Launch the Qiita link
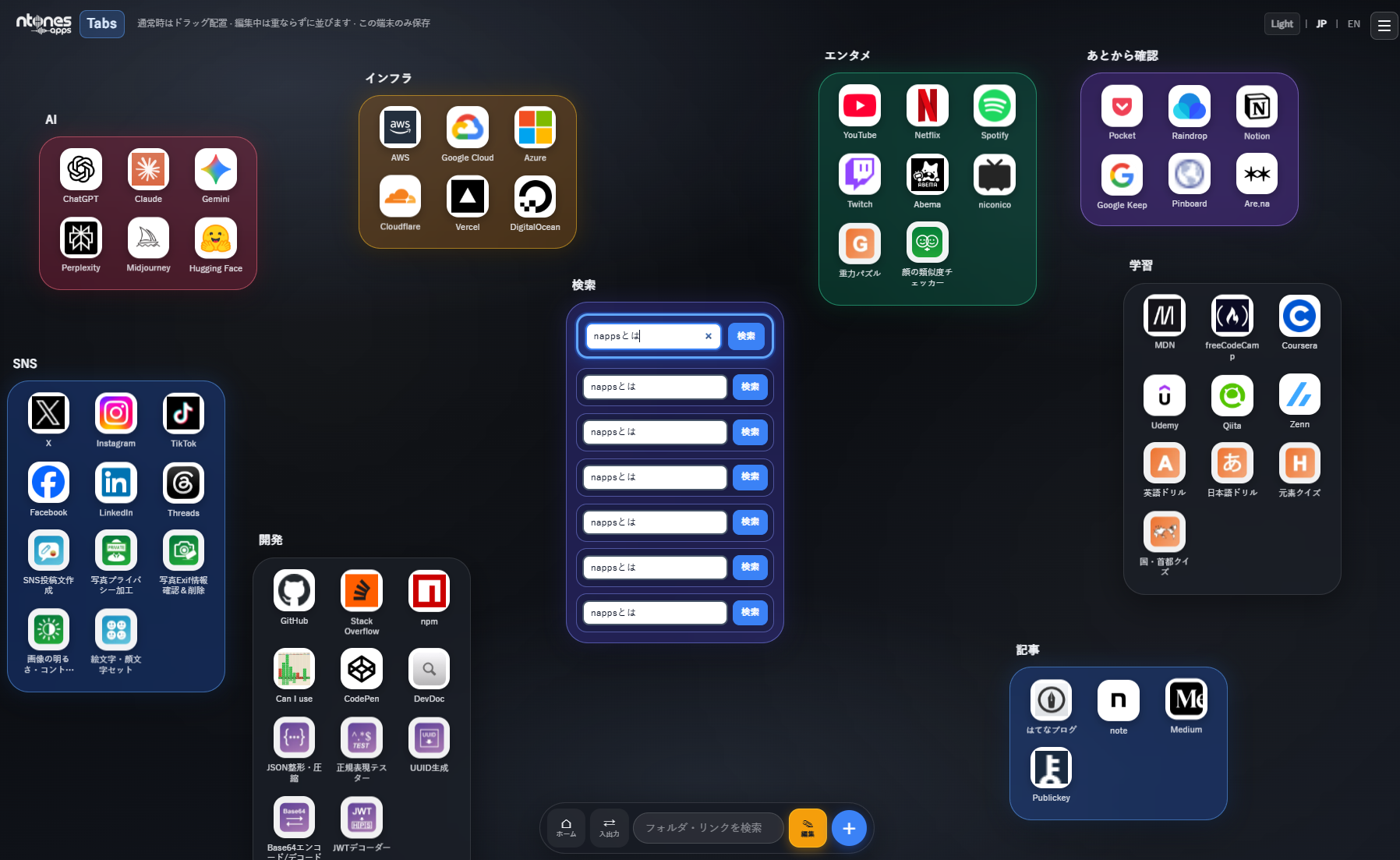 tap(1232, 395)
